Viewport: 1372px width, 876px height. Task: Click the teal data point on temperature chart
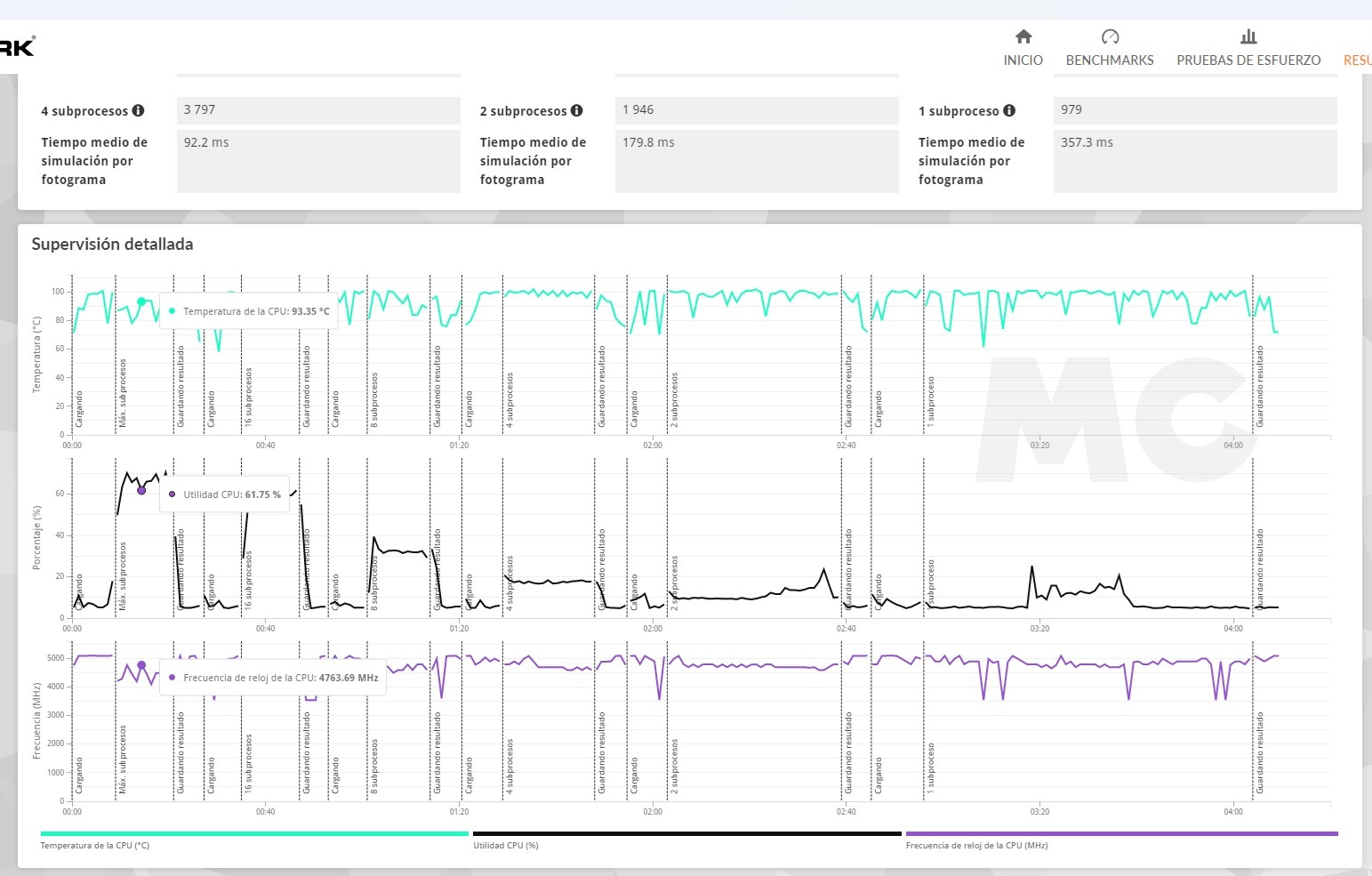[141, 301]
